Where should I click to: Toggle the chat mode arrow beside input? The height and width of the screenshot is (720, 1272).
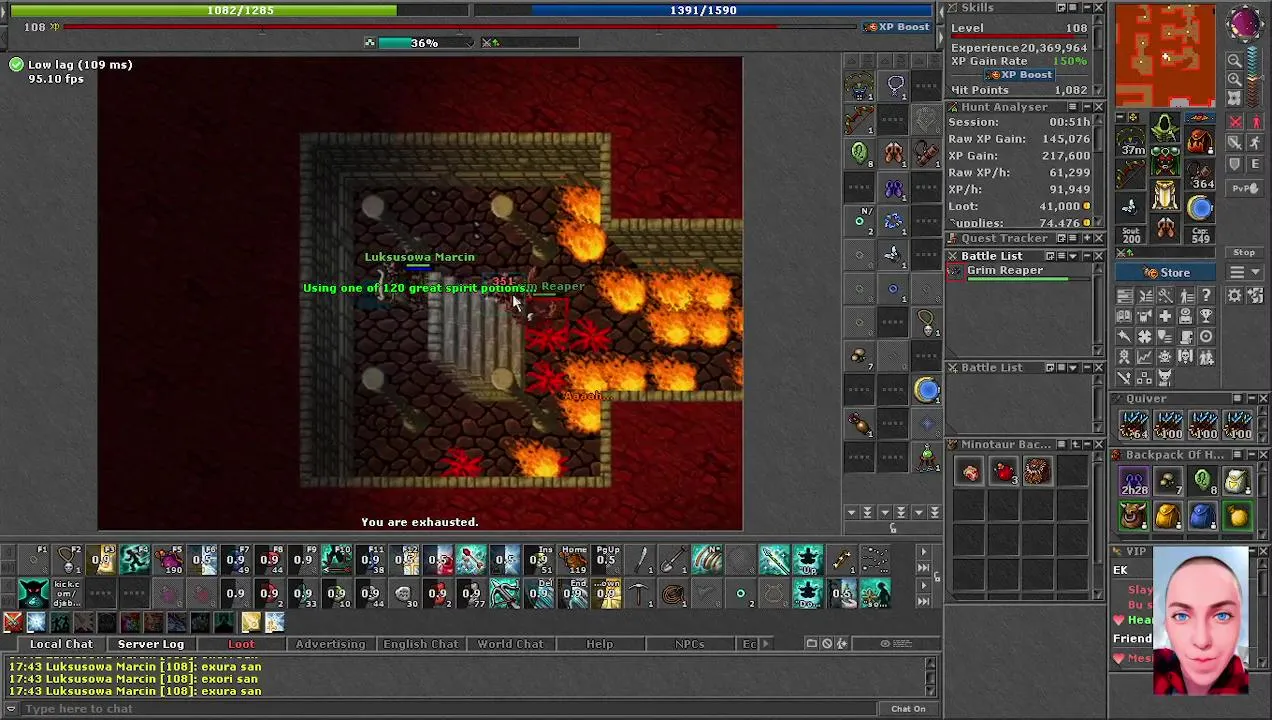pyautogui.click(x=12, y=709)
